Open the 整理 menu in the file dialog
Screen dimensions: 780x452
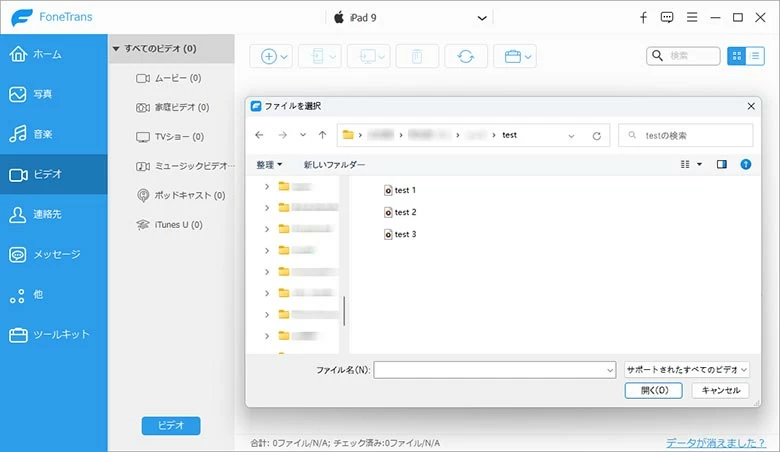click(269, 164)
